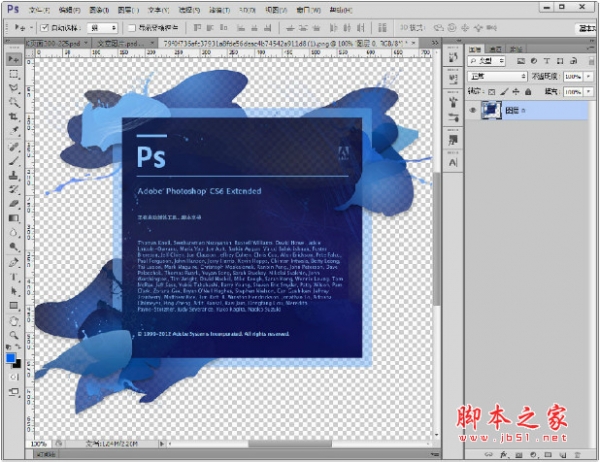Select the Eyedropper tool
This screenshot has width=600, height=462.
click(14, 131)
